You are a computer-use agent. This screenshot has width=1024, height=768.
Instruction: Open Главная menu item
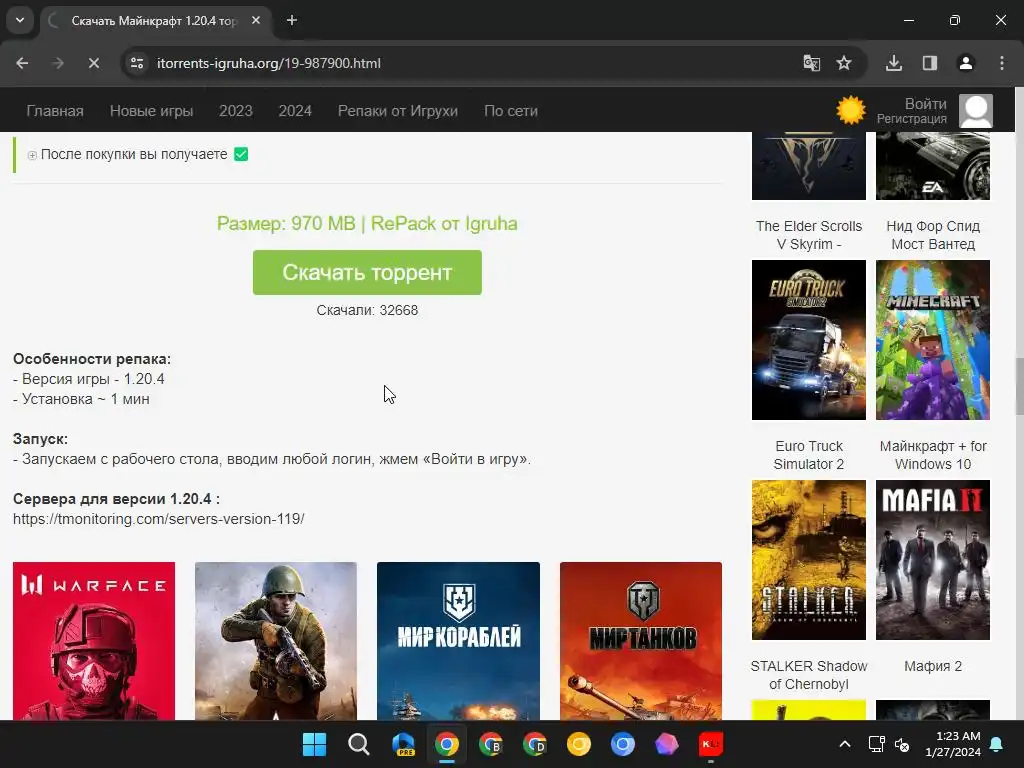(x=55, y=111)
